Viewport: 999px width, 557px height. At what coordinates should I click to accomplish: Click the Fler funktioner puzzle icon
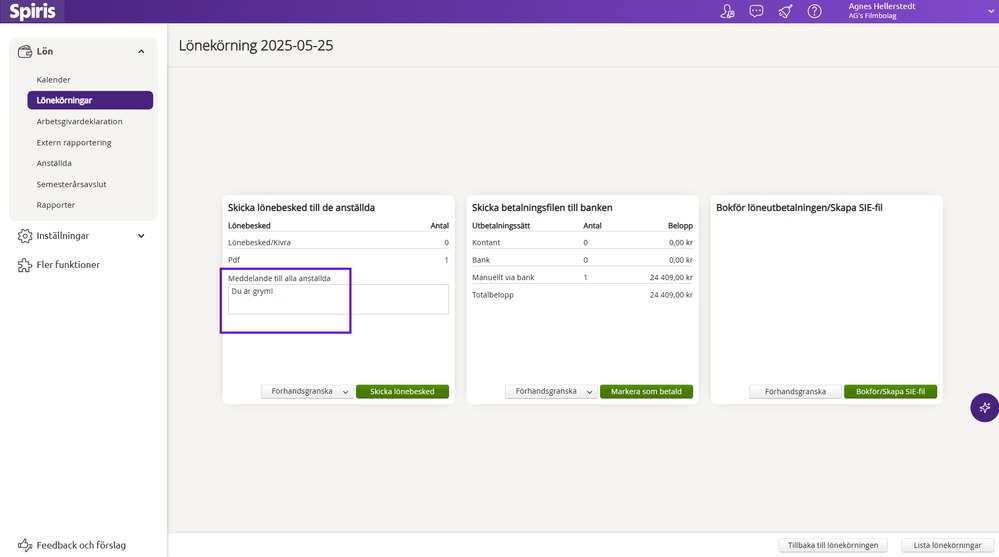coord(25,265)
